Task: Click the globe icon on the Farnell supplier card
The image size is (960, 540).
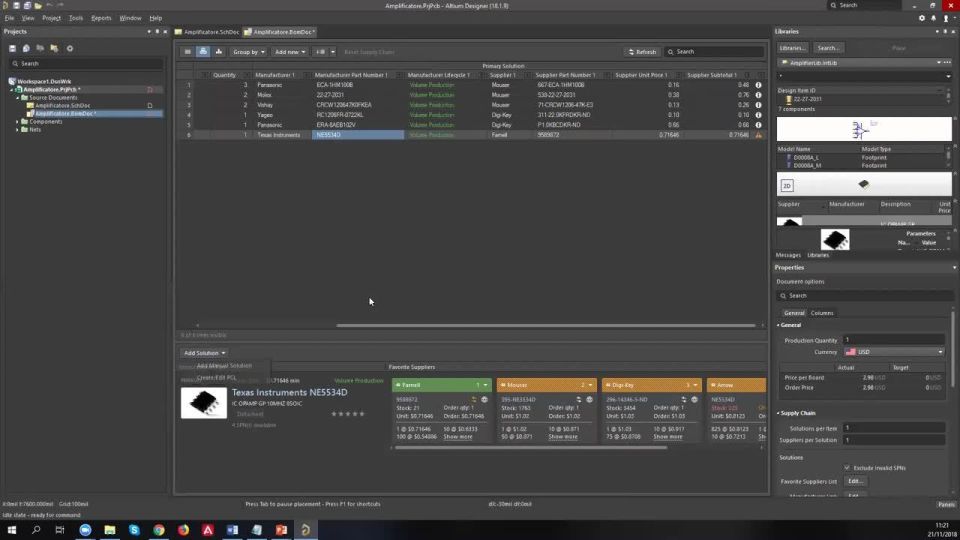Action: (484, 400)
